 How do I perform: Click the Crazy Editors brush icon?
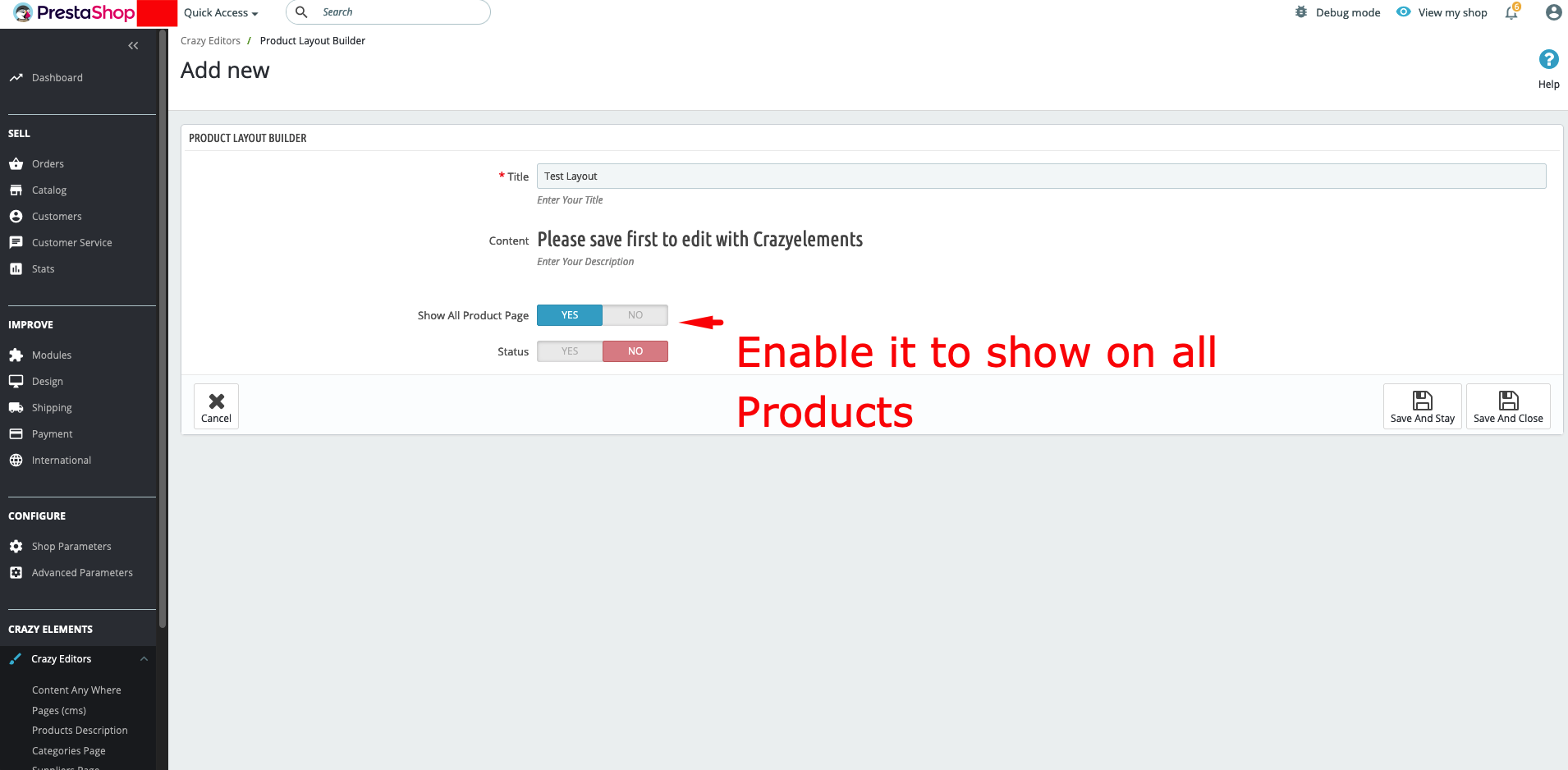coord(16,659)
